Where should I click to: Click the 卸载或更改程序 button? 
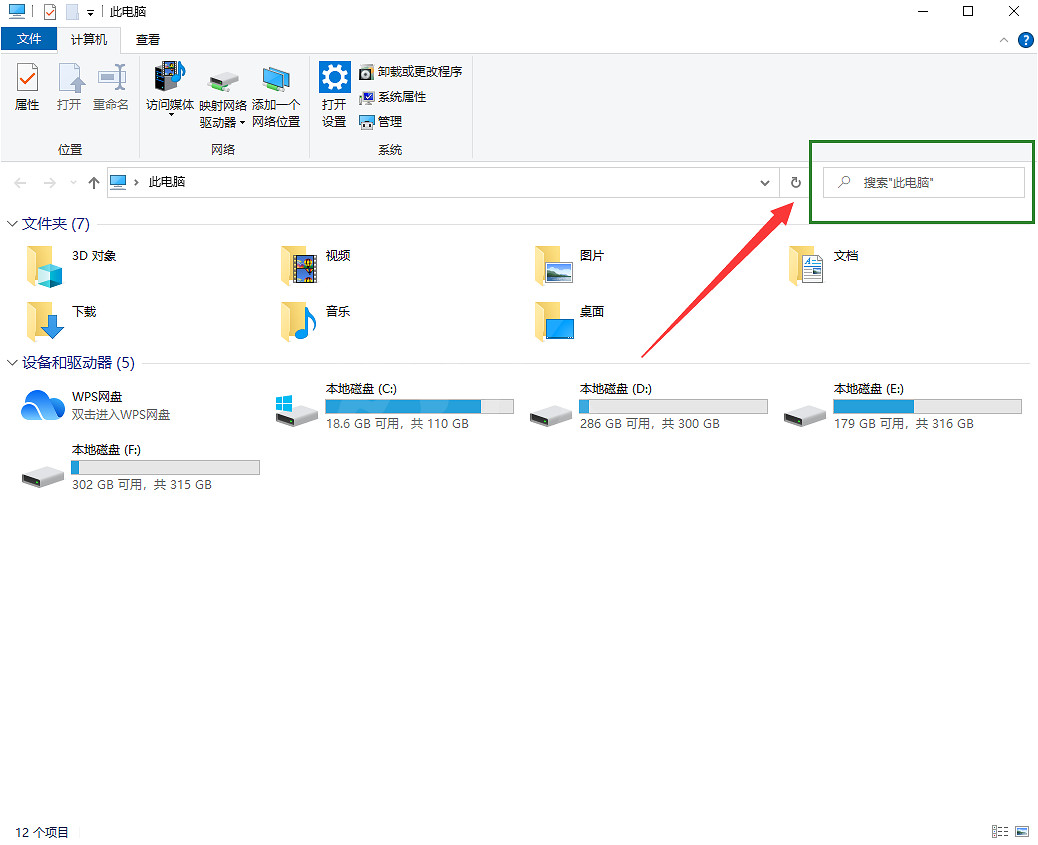[x=411, y=72]
